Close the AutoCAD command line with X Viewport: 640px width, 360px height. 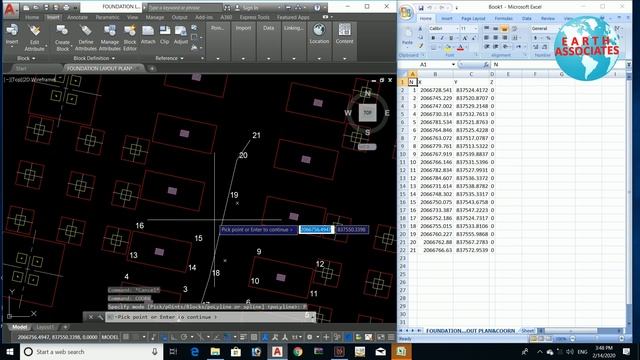click(91, 317)
